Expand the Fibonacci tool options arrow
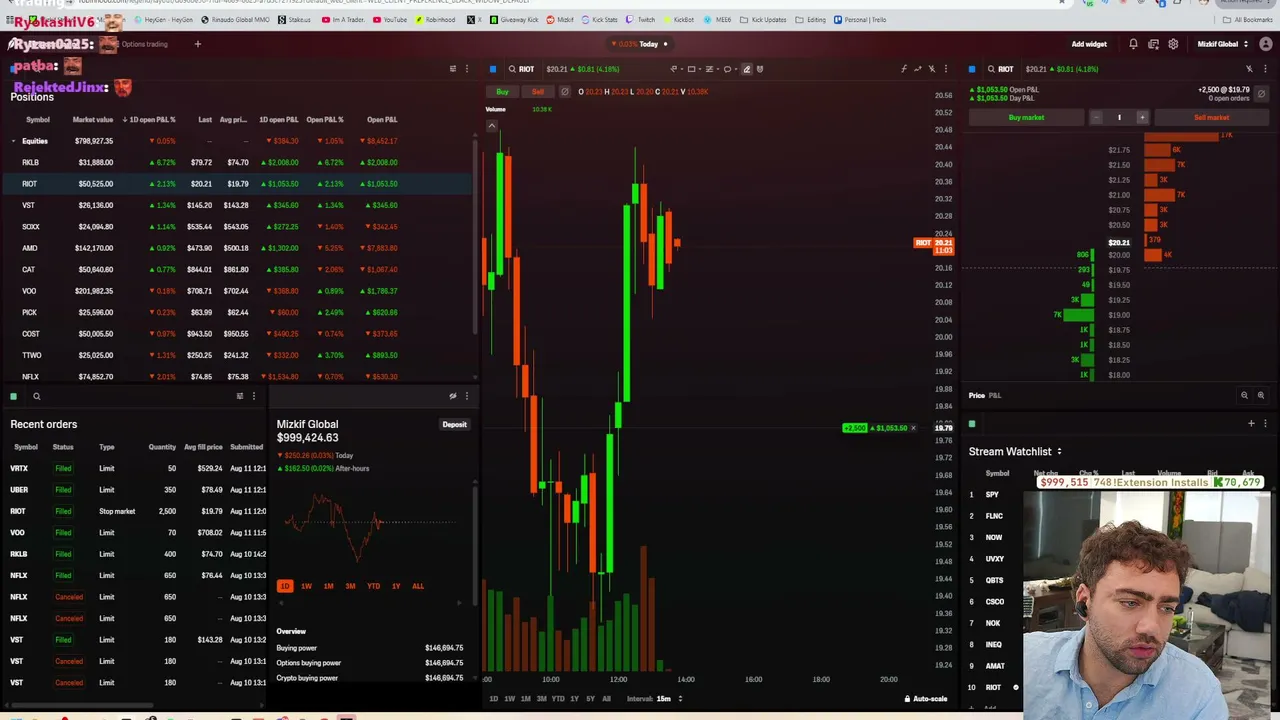This screenshot has height=720, width=1280. pyautogui.click(x=716, y=69)
